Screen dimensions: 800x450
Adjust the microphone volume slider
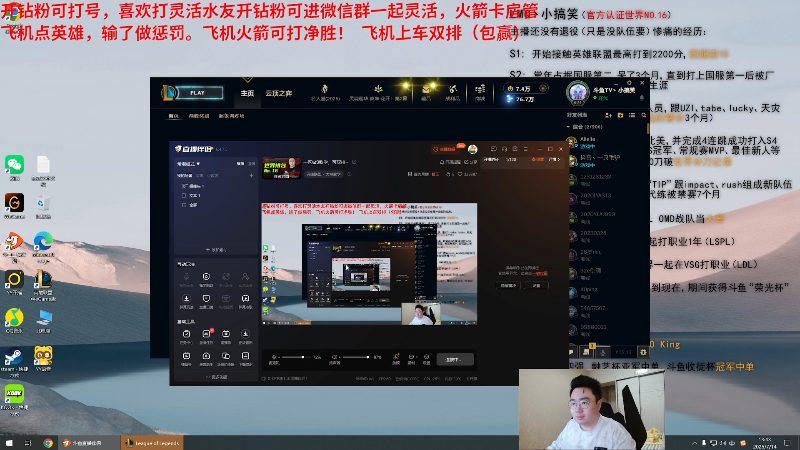tap(295, 357)
